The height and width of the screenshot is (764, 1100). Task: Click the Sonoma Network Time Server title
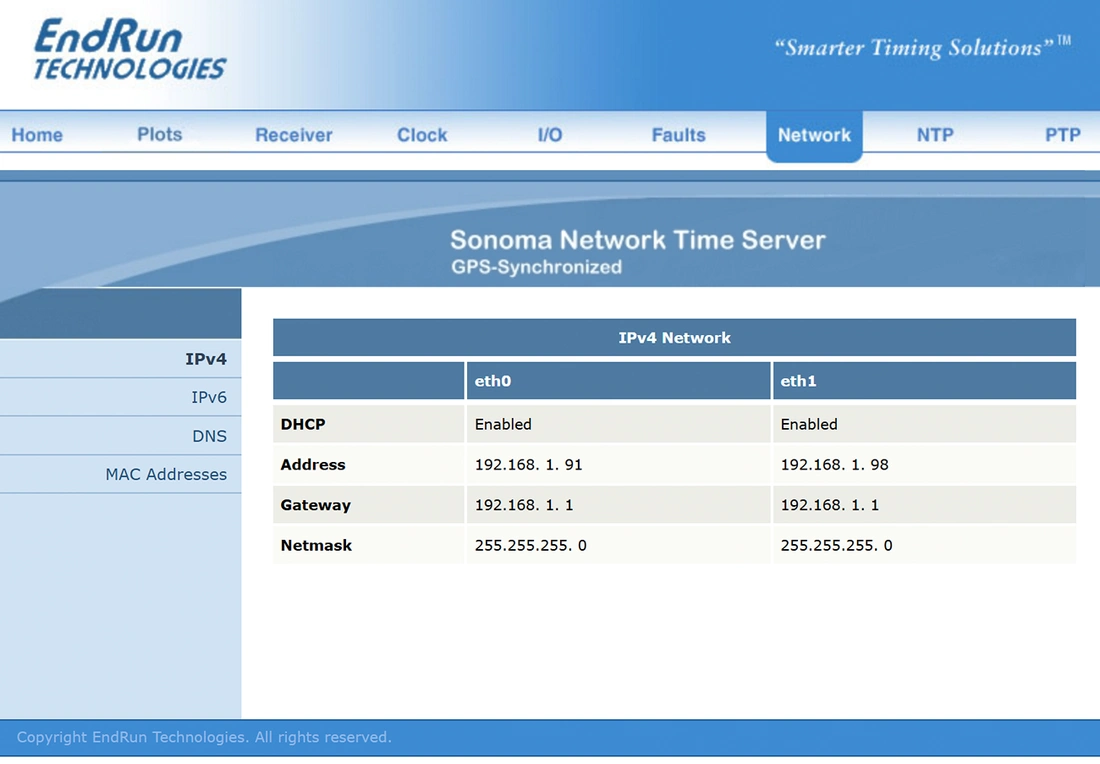pos(638,240)
